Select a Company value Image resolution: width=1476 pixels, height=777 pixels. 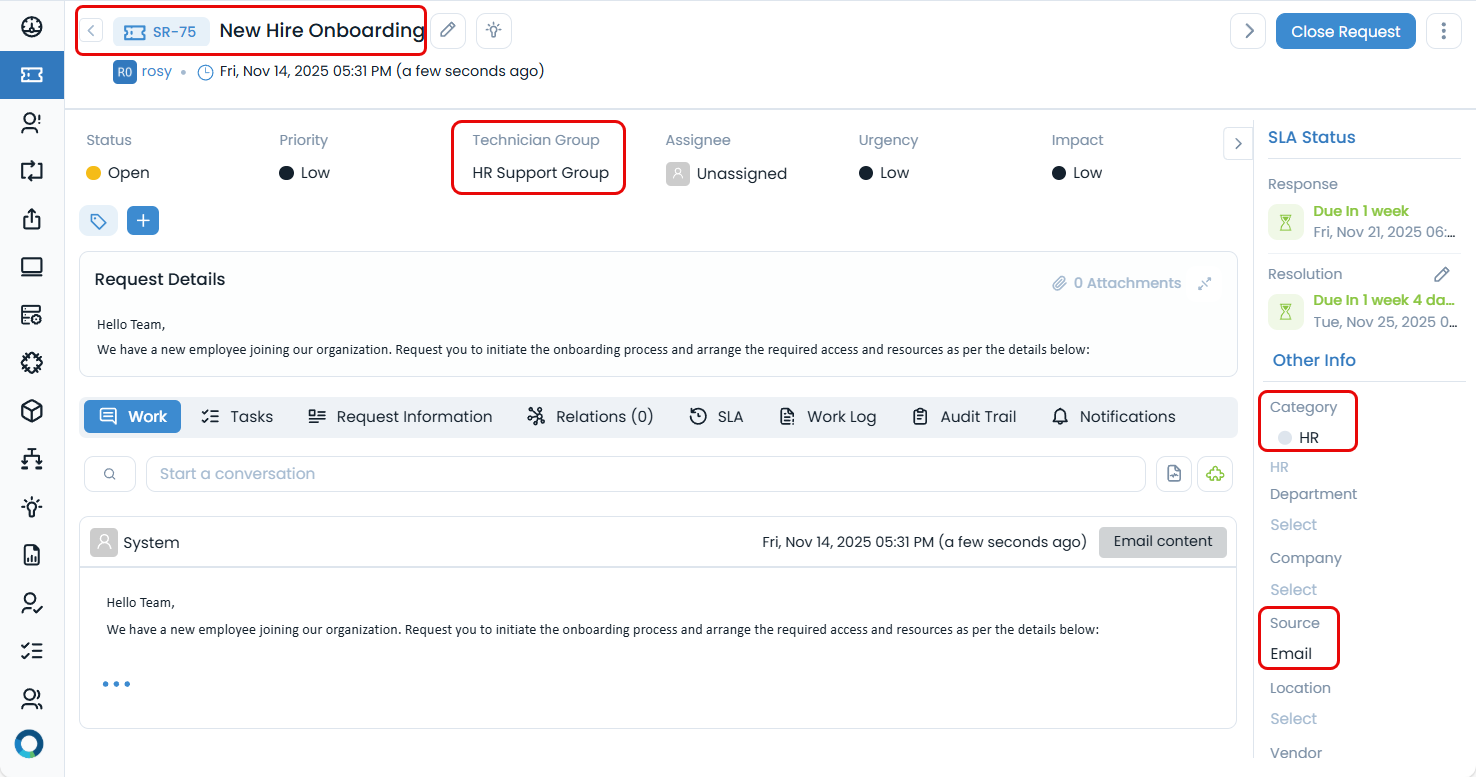1293,590
